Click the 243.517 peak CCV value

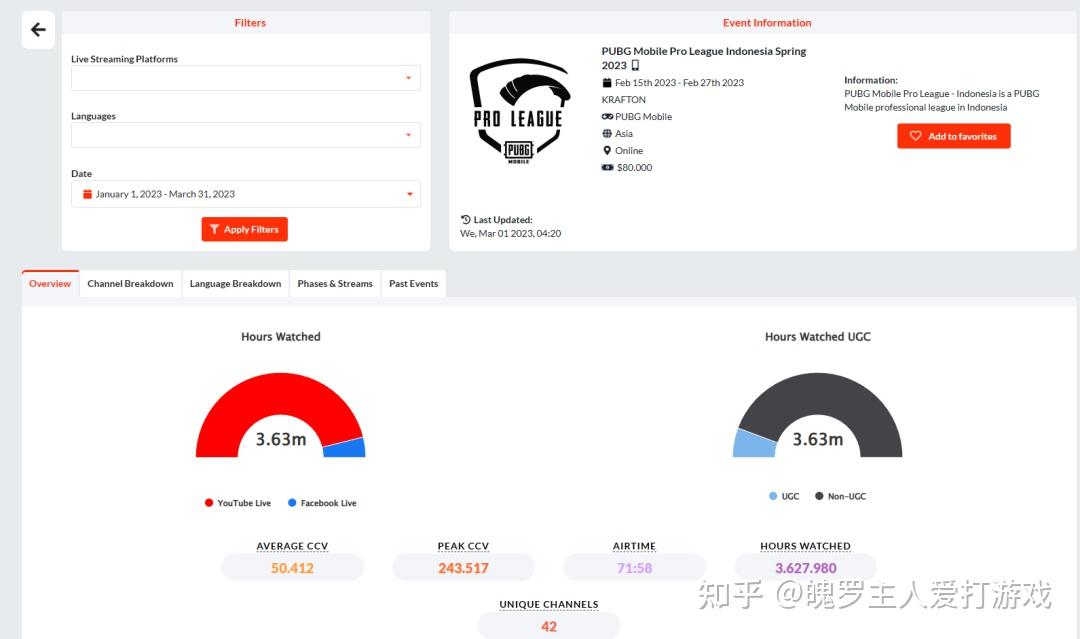point(463,568)
